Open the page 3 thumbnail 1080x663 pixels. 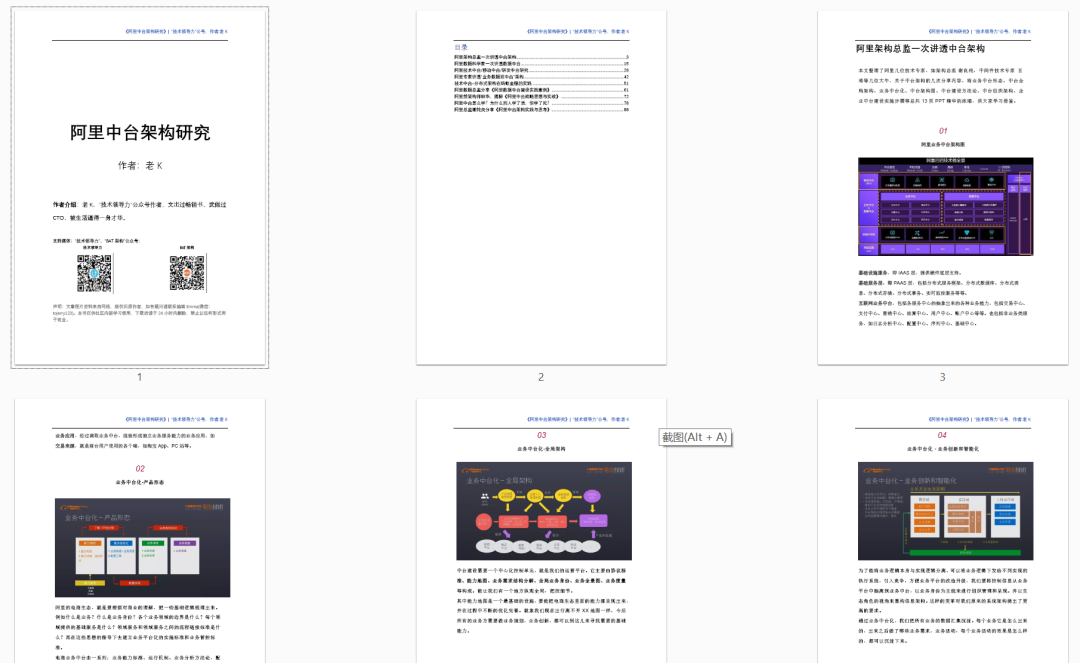pyautogui.click(x=943, y=187)
